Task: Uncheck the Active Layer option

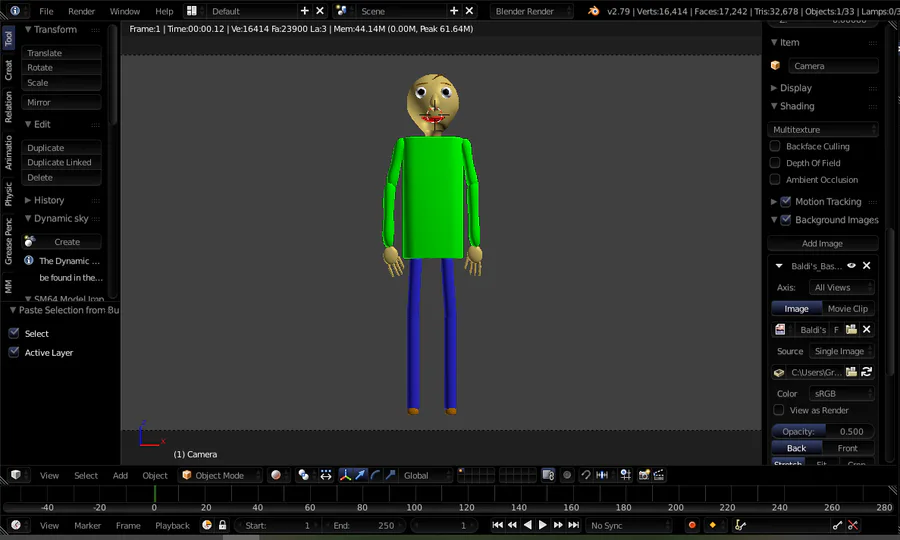Action: tap(14, 352)
